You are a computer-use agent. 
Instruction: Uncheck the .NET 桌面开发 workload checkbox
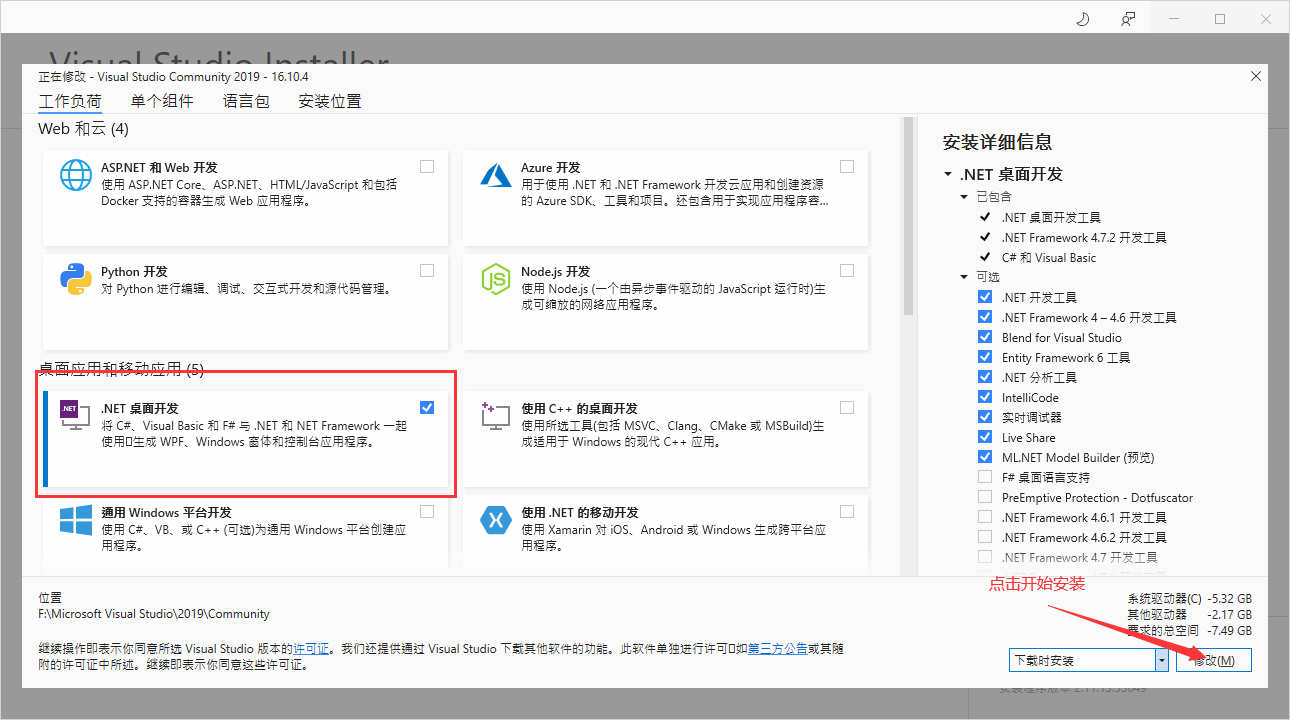(x=427, y=407)
